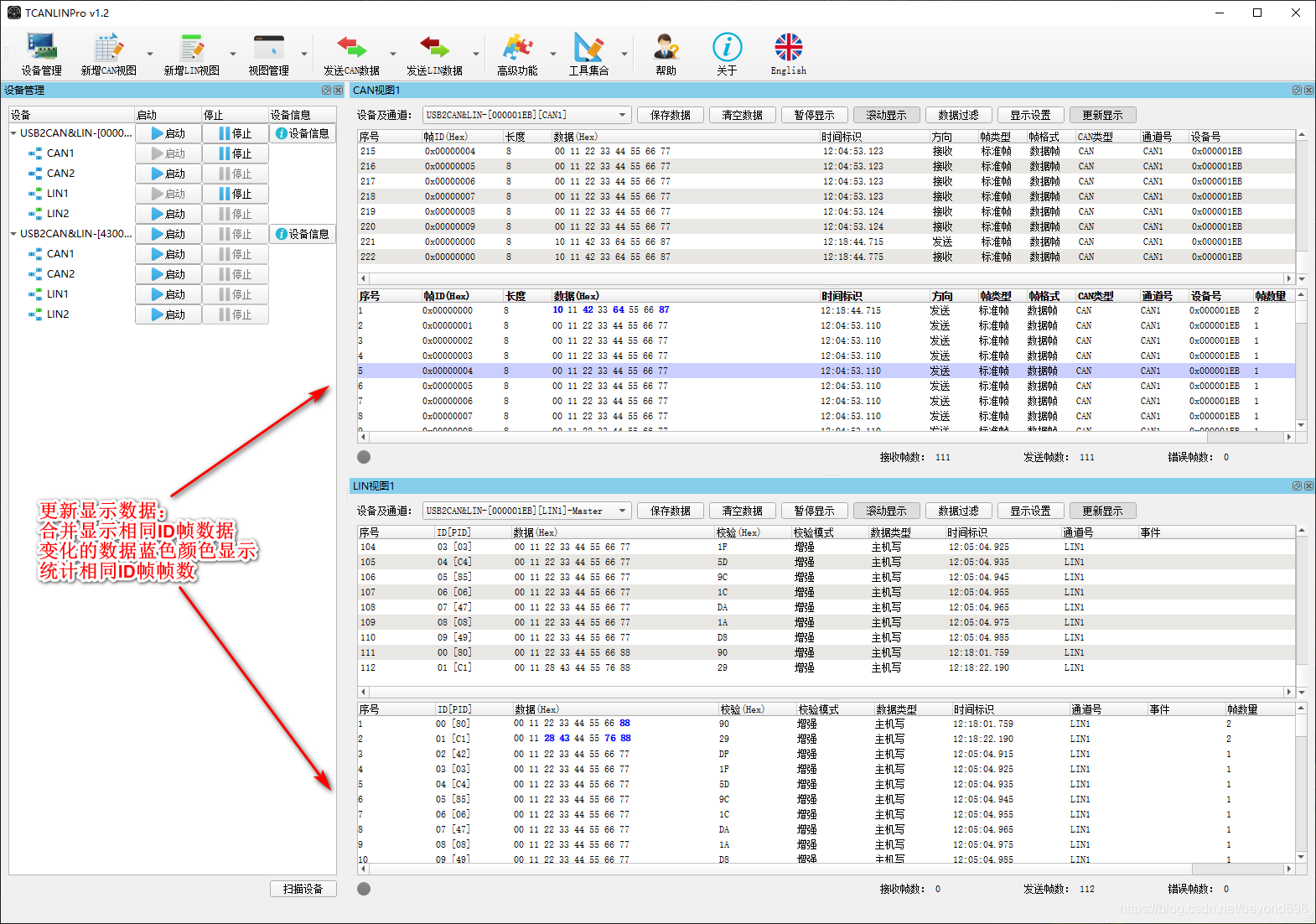Image resolution: width=1316 pixels, height=924 pixels.
Task: Show 设备信息 for the first device
Action: pos(303,133)
